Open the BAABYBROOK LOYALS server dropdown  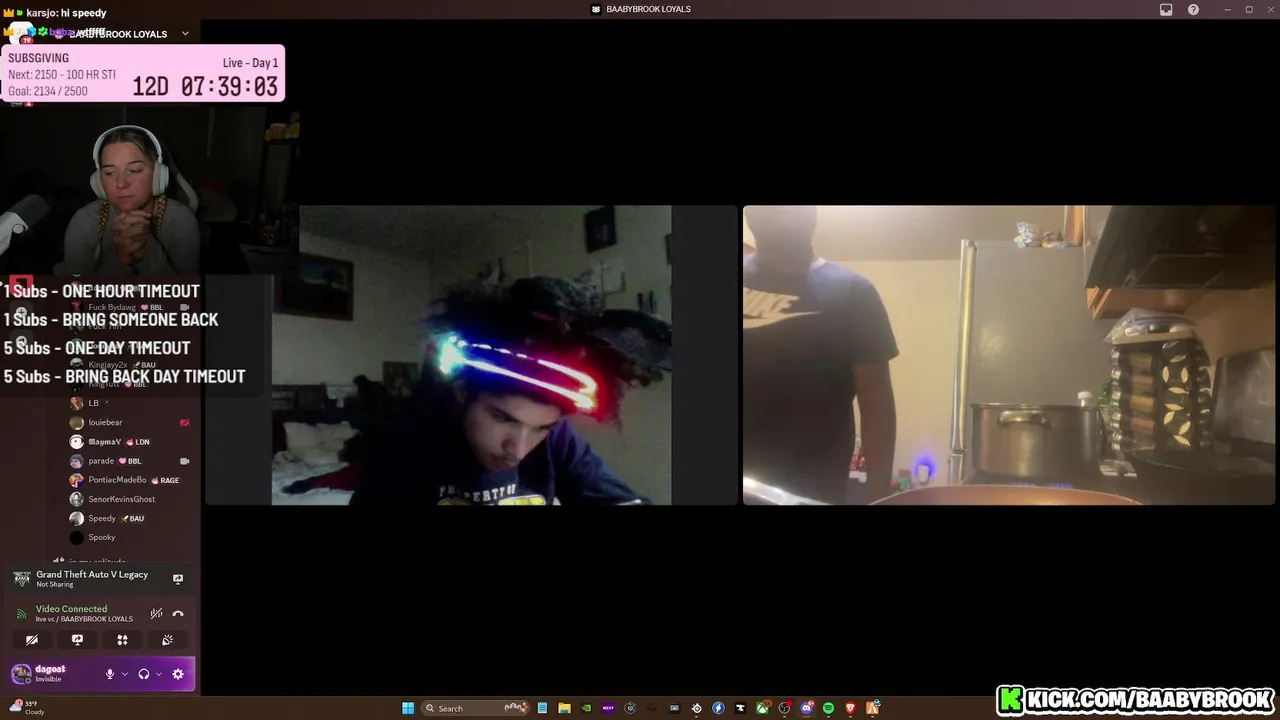[x=185, y=34]
